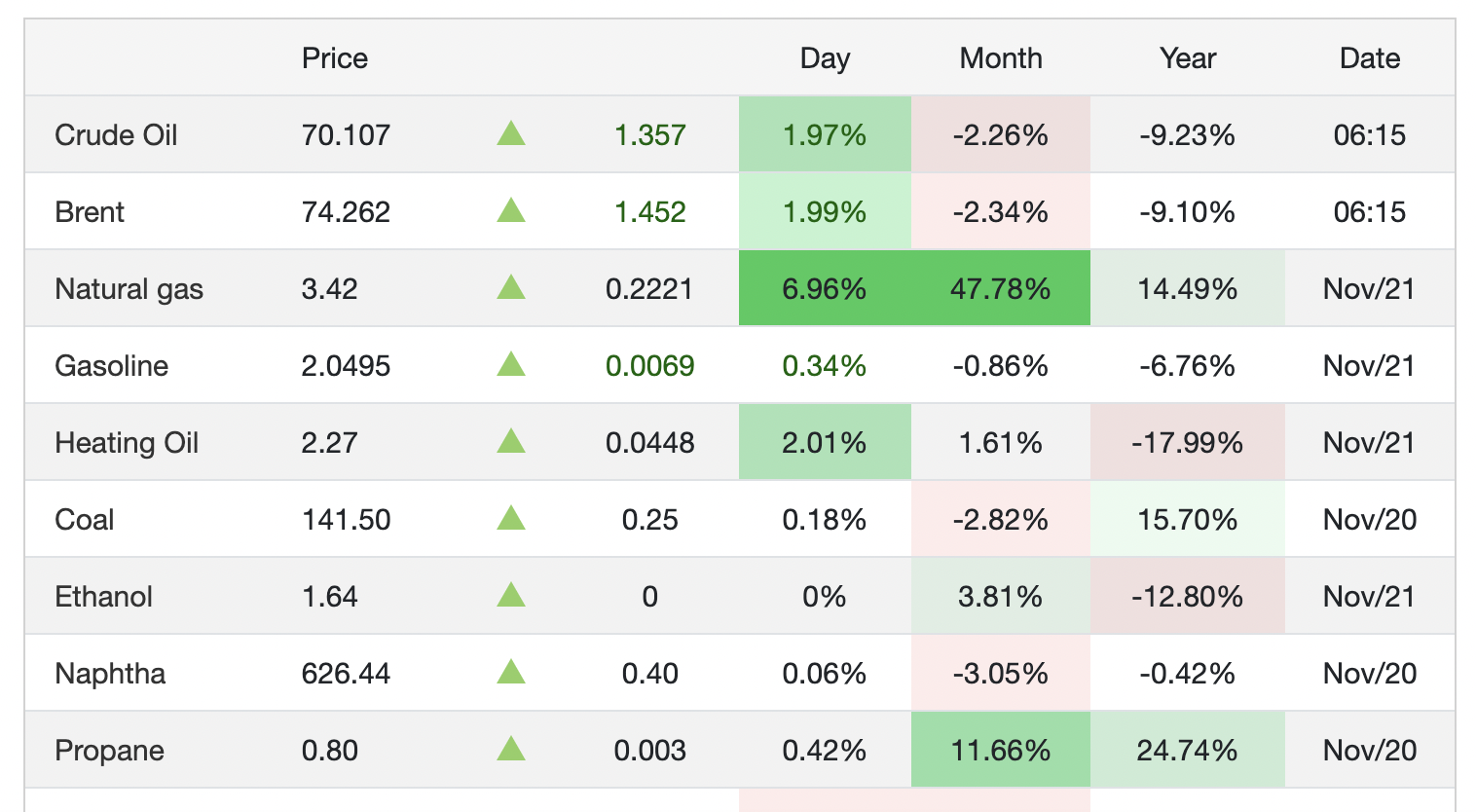This screenshot has height=812, width=1476.
Task: Click the Naphtha up arrow icon
Action: (511, 672)
